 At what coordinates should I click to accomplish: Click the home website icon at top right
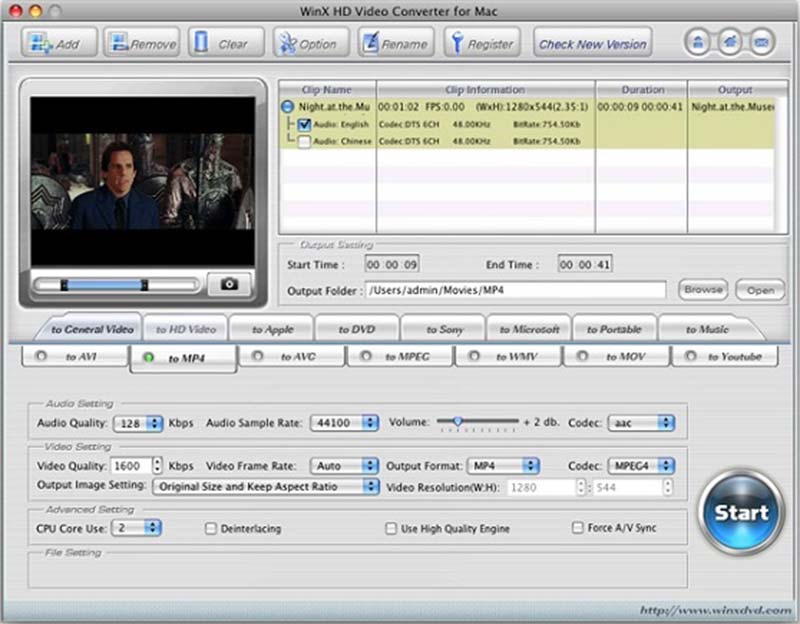click(729, 42)
